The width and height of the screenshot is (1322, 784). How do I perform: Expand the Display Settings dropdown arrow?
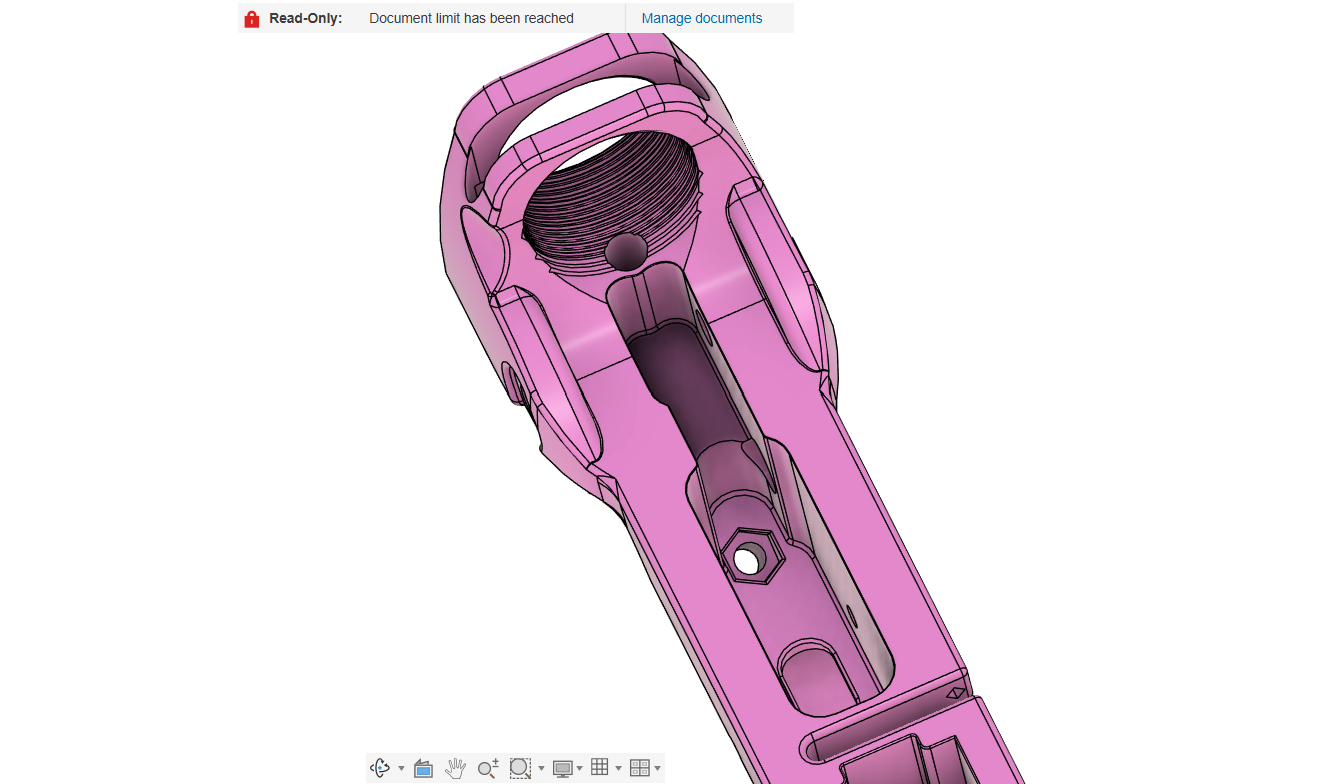click(580, 769)
